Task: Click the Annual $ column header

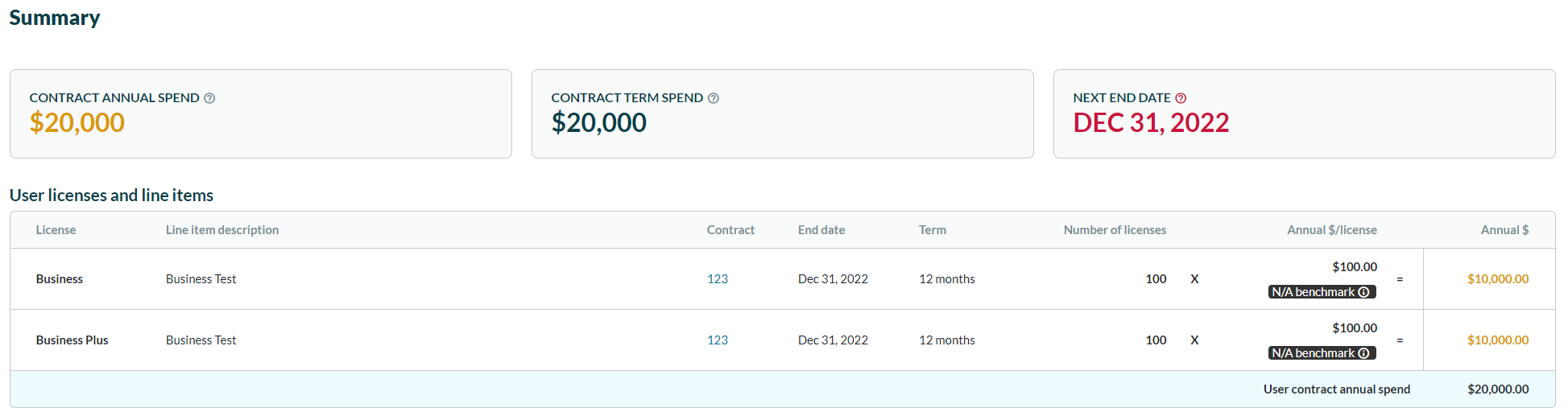Action: click(1504, 230)
